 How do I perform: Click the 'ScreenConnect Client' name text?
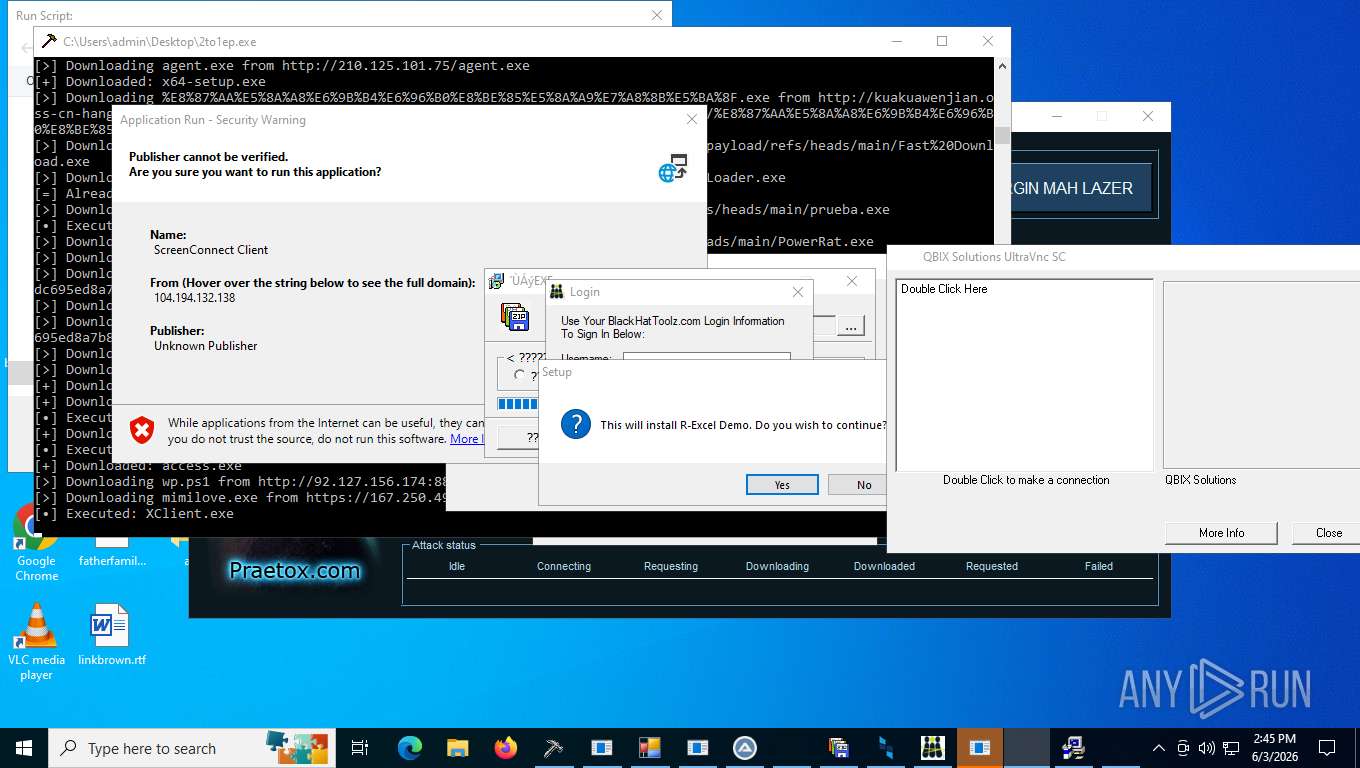(211, 250)
